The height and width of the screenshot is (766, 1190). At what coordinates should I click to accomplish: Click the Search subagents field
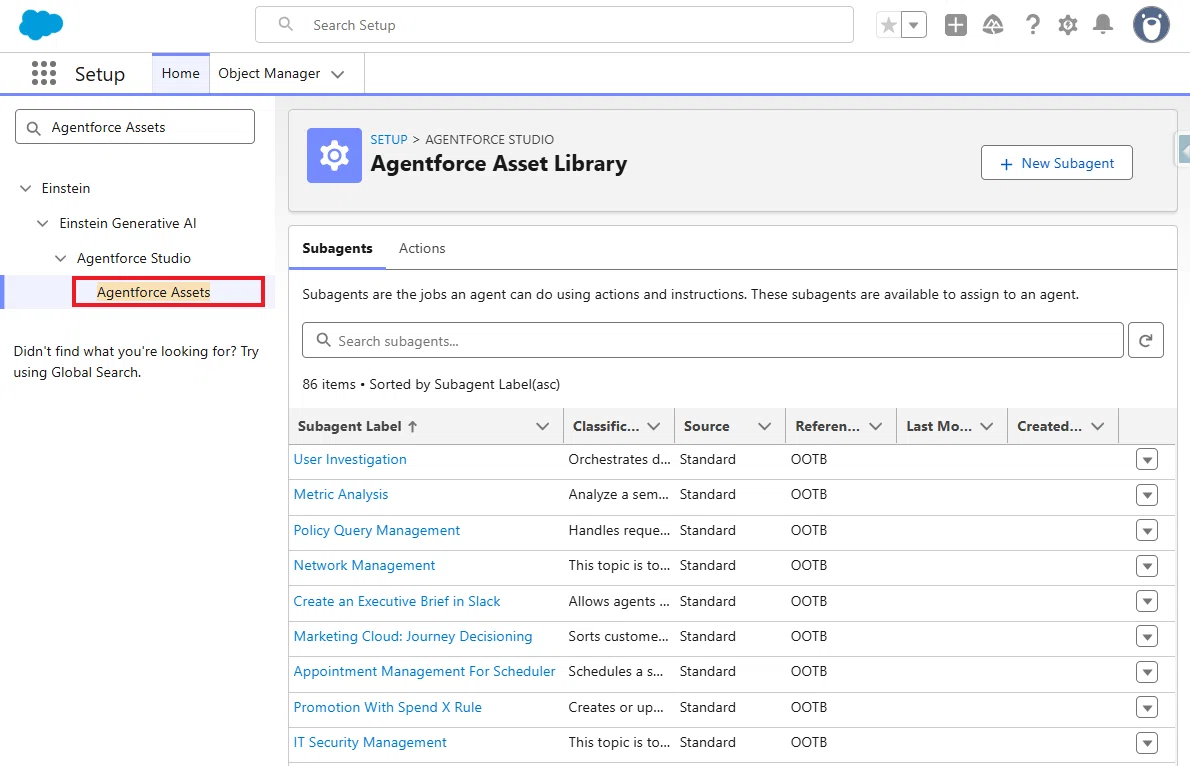click(x=713, y=340)
